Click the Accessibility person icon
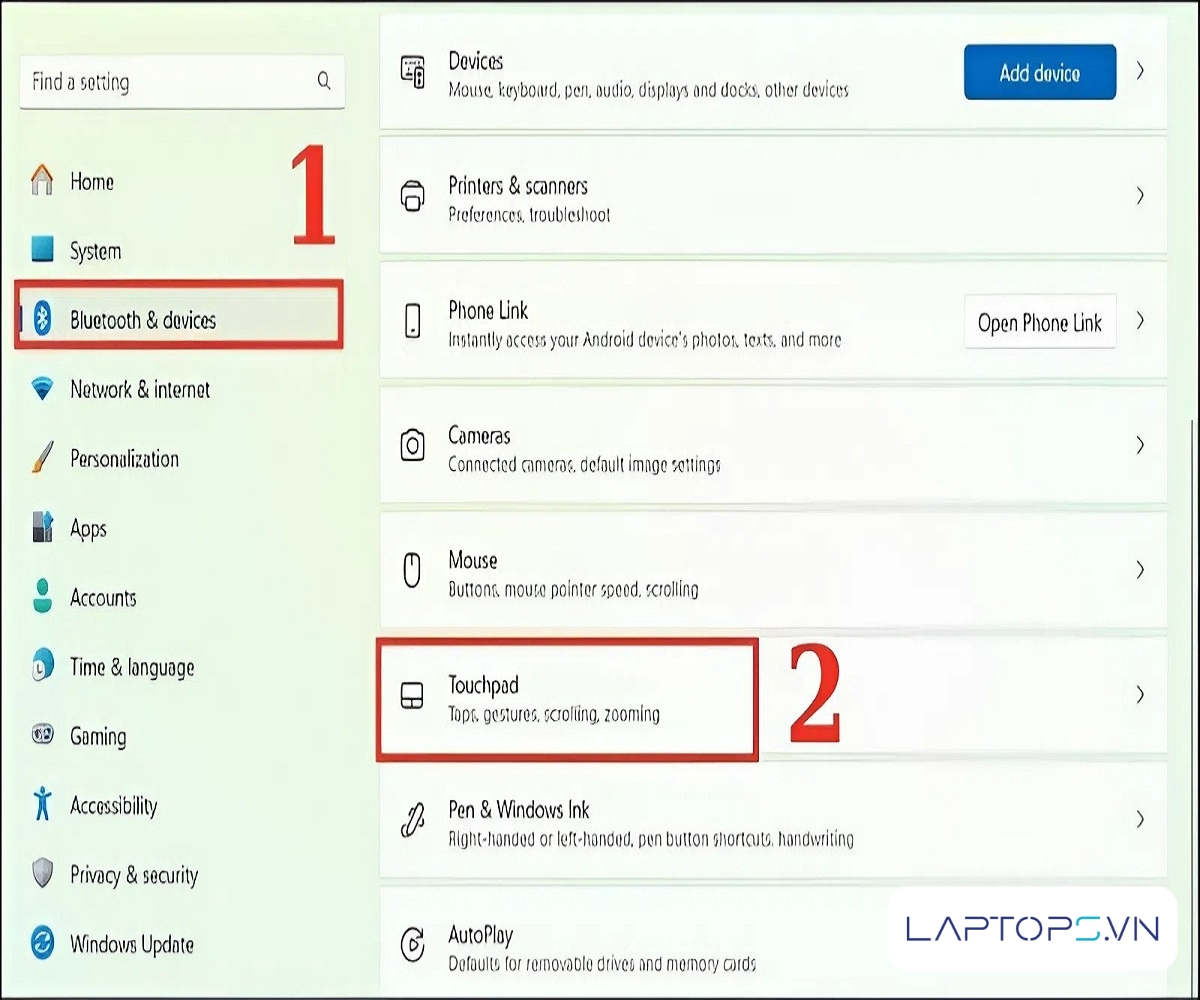 42,805
